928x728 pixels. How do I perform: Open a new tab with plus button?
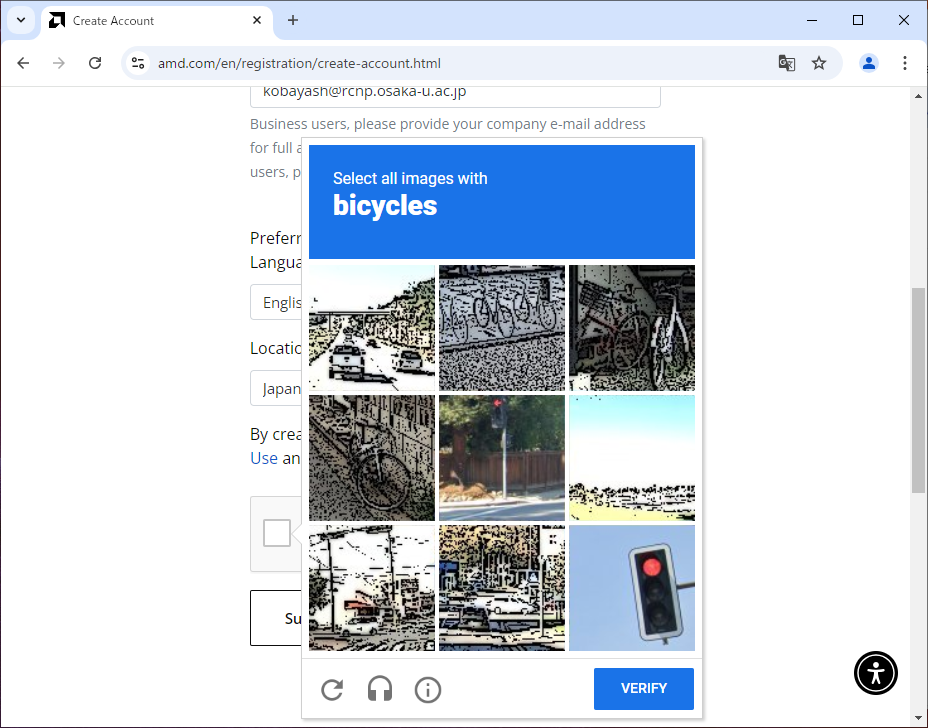pyautogui.click(x=293, y=20)
